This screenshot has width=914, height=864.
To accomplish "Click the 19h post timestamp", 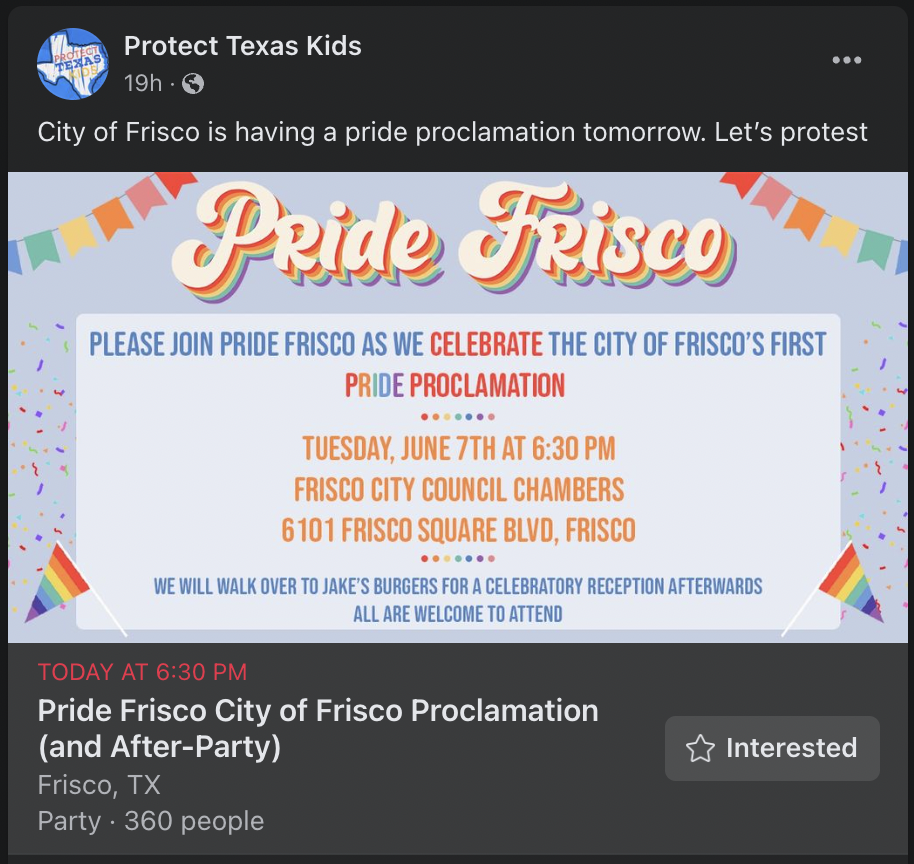I will [142, 84].
